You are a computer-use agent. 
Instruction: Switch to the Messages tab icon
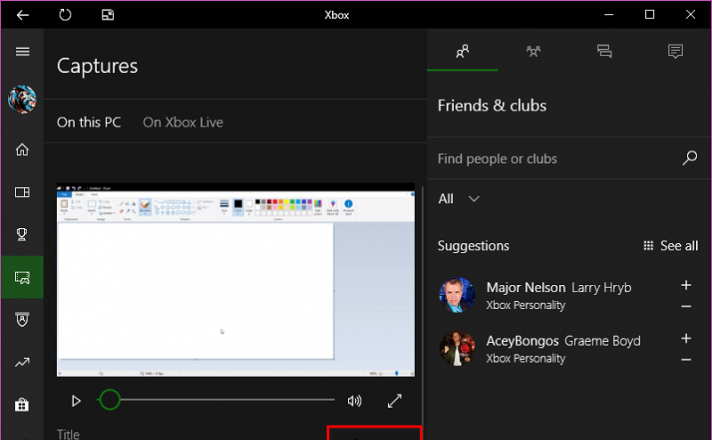point(604,51)
